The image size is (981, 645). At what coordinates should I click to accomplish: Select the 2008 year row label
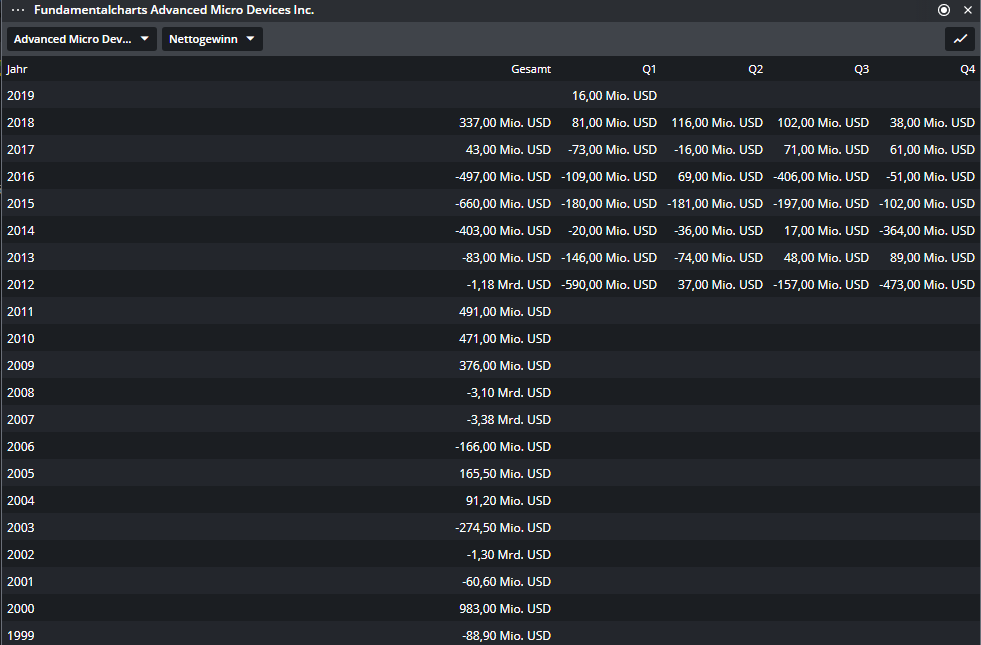(21, 392)
